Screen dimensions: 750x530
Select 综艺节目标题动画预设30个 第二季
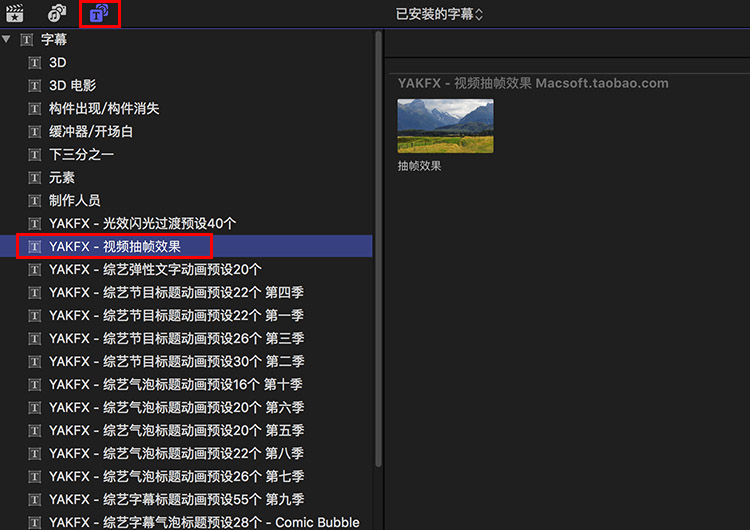pyautogui.click(x=186, y=361)
